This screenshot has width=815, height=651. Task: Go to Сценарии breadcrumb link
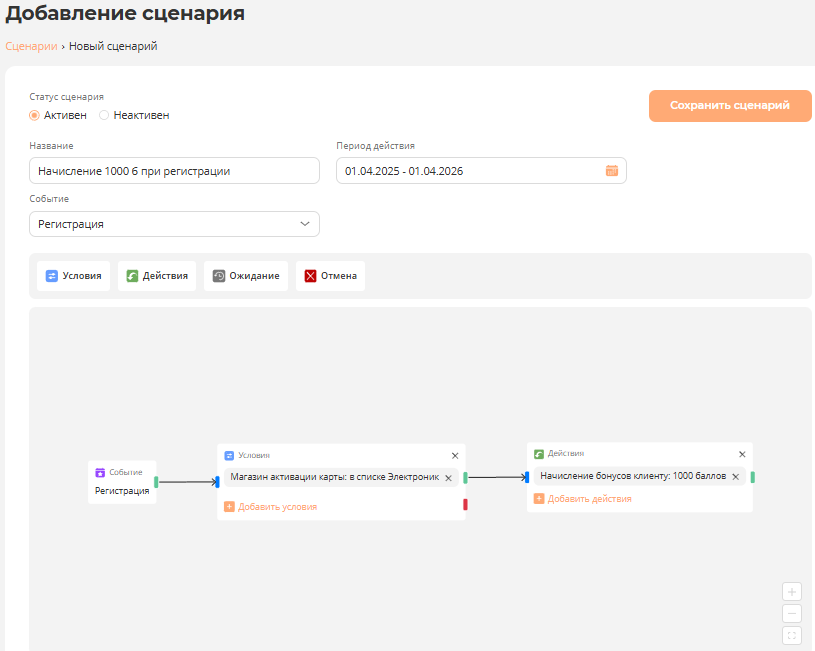click(x=31, y=46)
